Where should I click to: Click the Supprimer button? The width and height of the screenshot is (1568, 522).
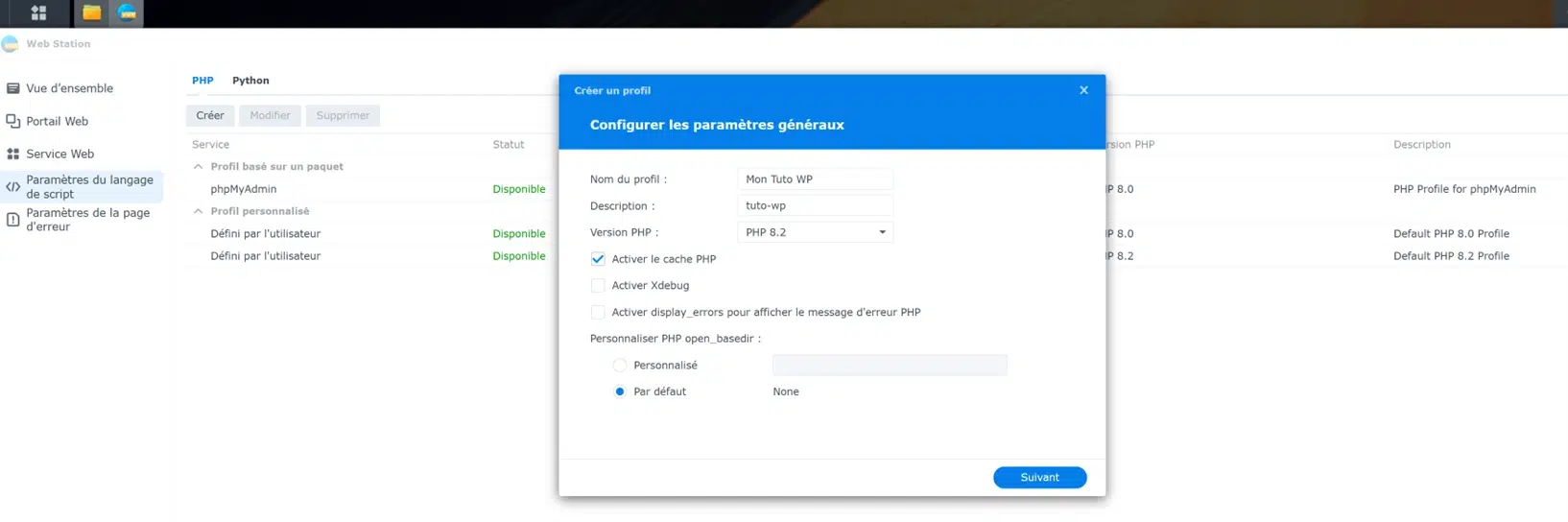[343, 115]
